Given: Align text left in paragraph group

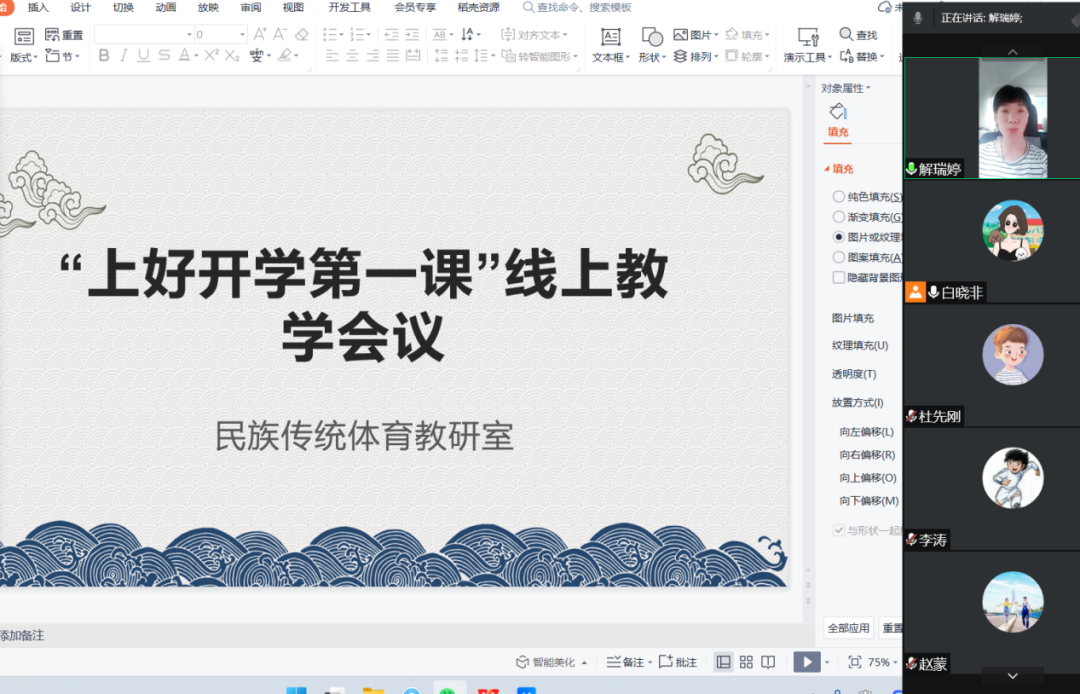Looking at the screenshot, I should point(332,56).
